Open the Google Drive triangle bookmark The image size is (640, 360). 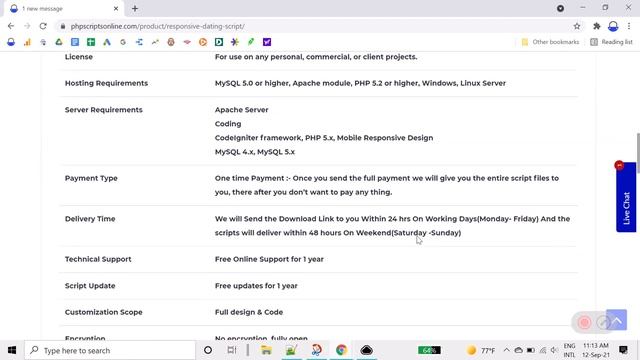(59, 42)
